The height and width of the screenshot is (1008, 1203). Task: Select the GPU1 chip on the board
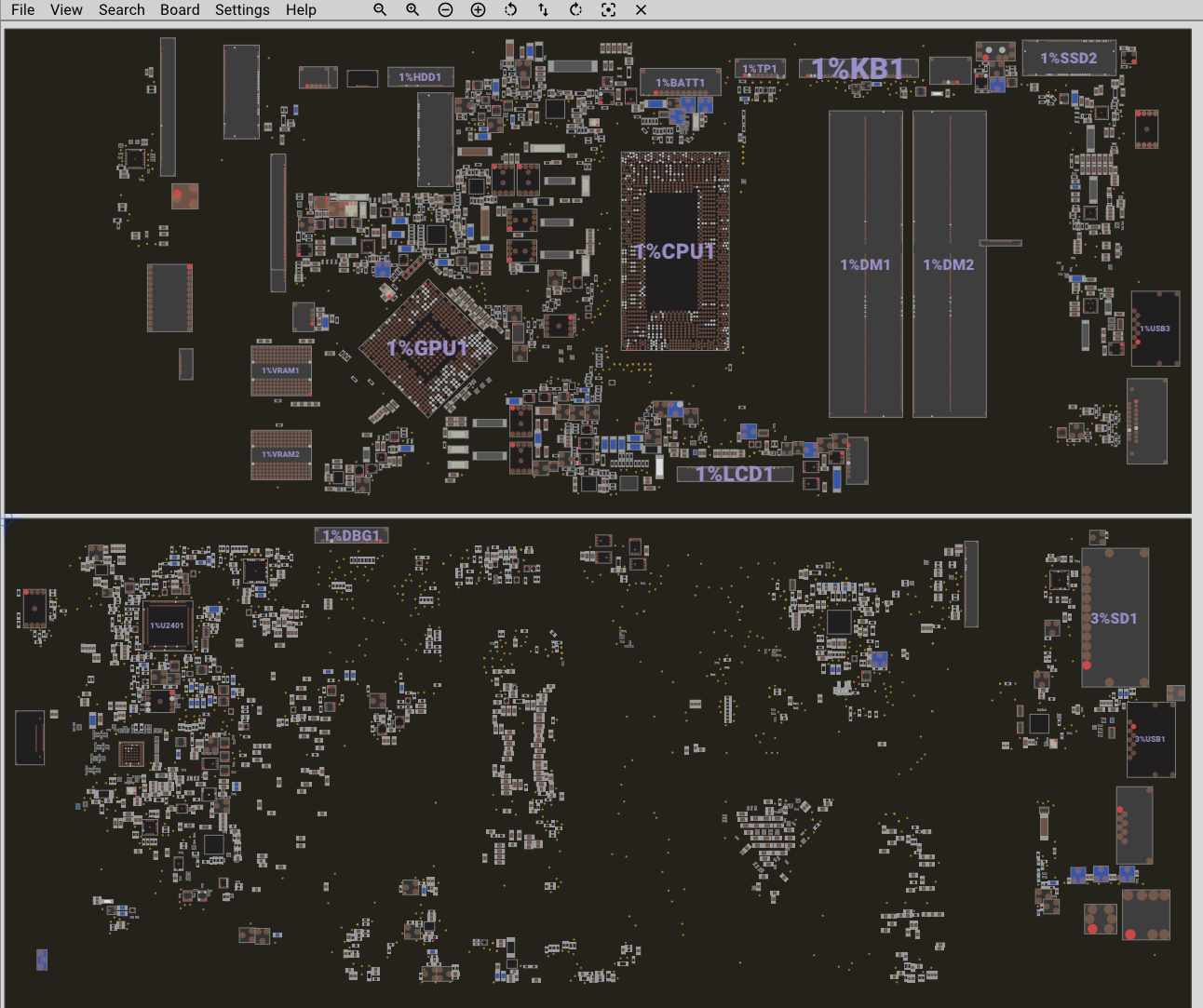point(427,348)
